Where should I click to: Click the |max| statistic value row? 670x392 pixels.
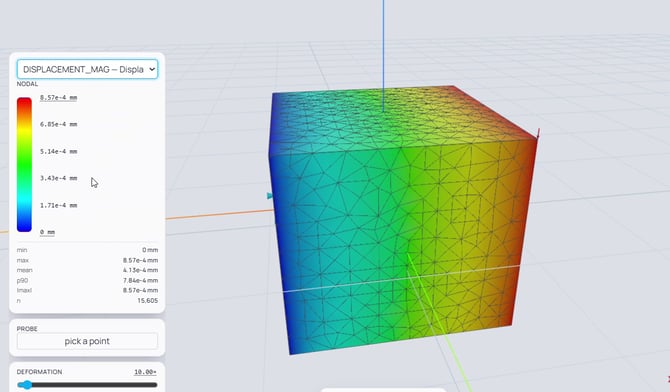tap(87, 290)
